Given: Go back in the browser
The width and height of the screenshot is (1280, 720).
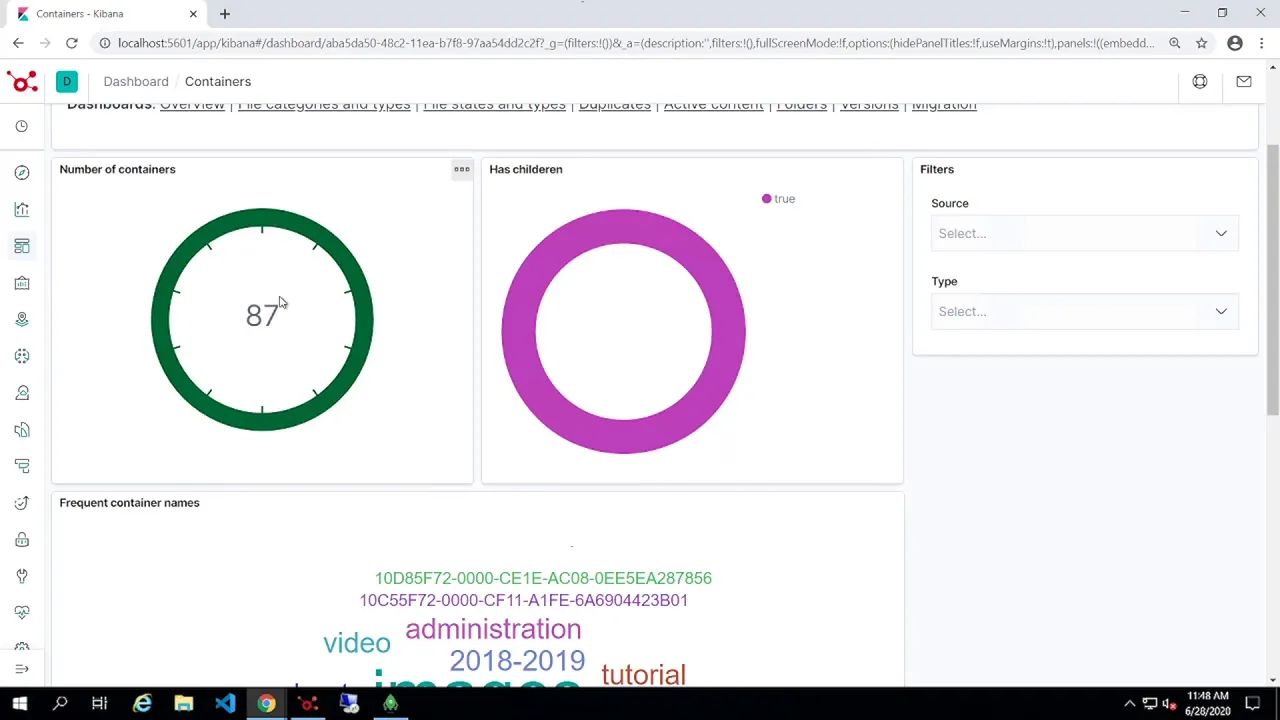Looking at the screenshot, I should coord(18,43).
